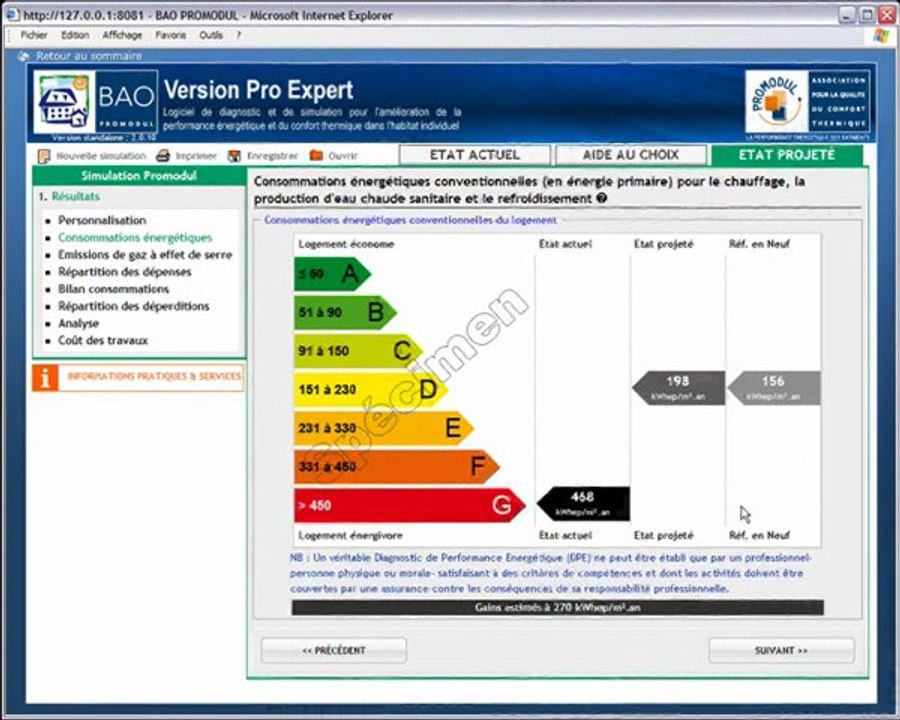Image resolution: width=900 pixels, height=720 pixels.
Task: Click the green A energy class arrow
Action: 332,274
